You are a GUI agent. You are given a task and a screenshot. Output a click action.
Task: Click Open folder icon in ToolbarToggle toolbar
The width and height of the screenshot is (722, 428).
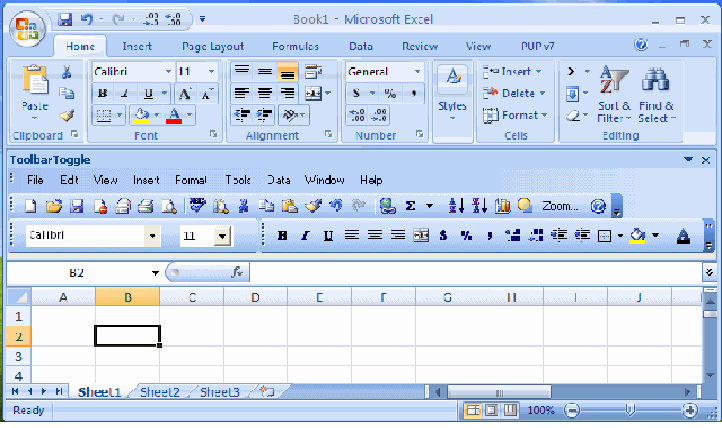(x=54, y=206)
